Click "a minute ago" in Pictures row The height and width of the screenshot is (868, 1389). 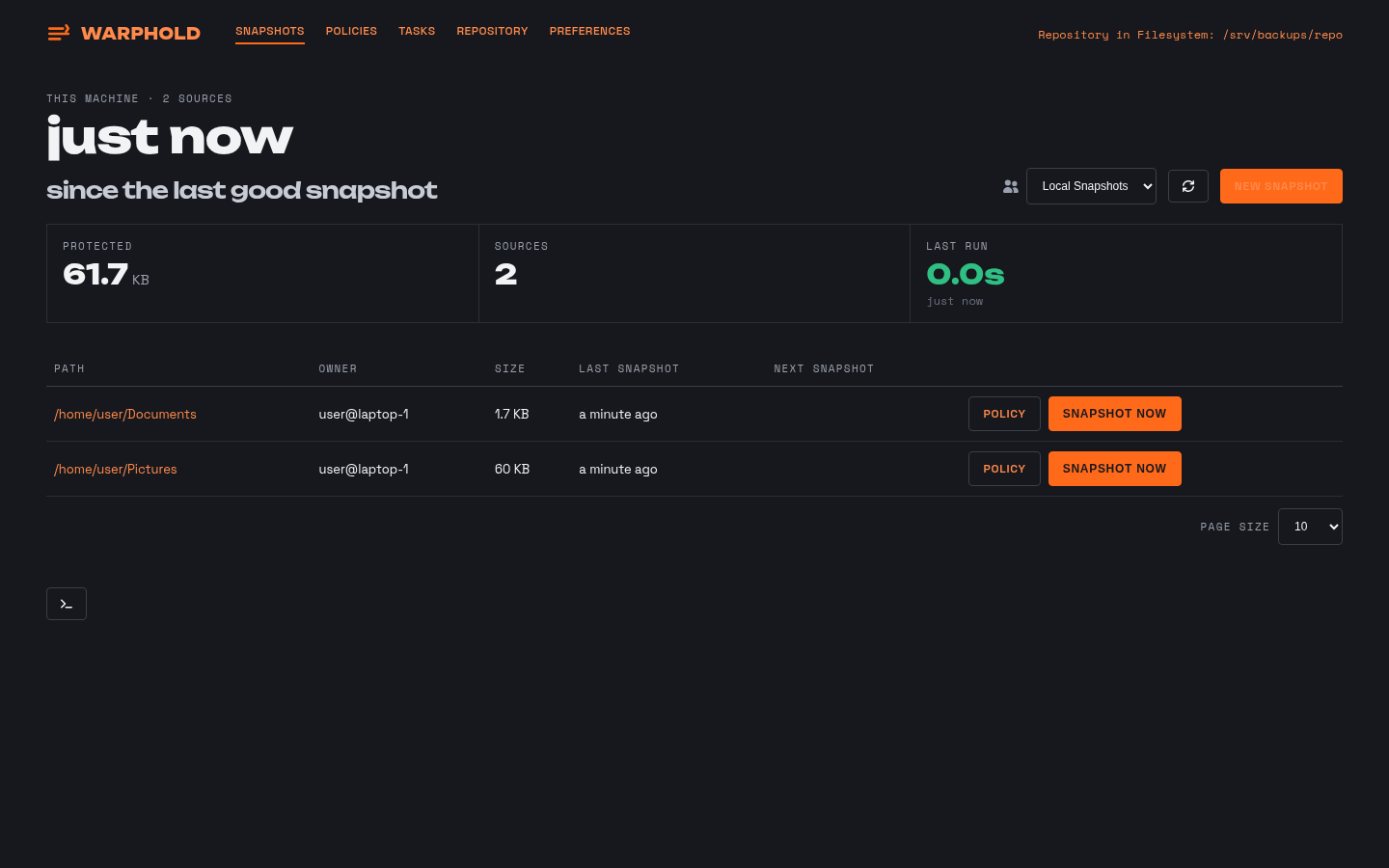click(618, 469)
